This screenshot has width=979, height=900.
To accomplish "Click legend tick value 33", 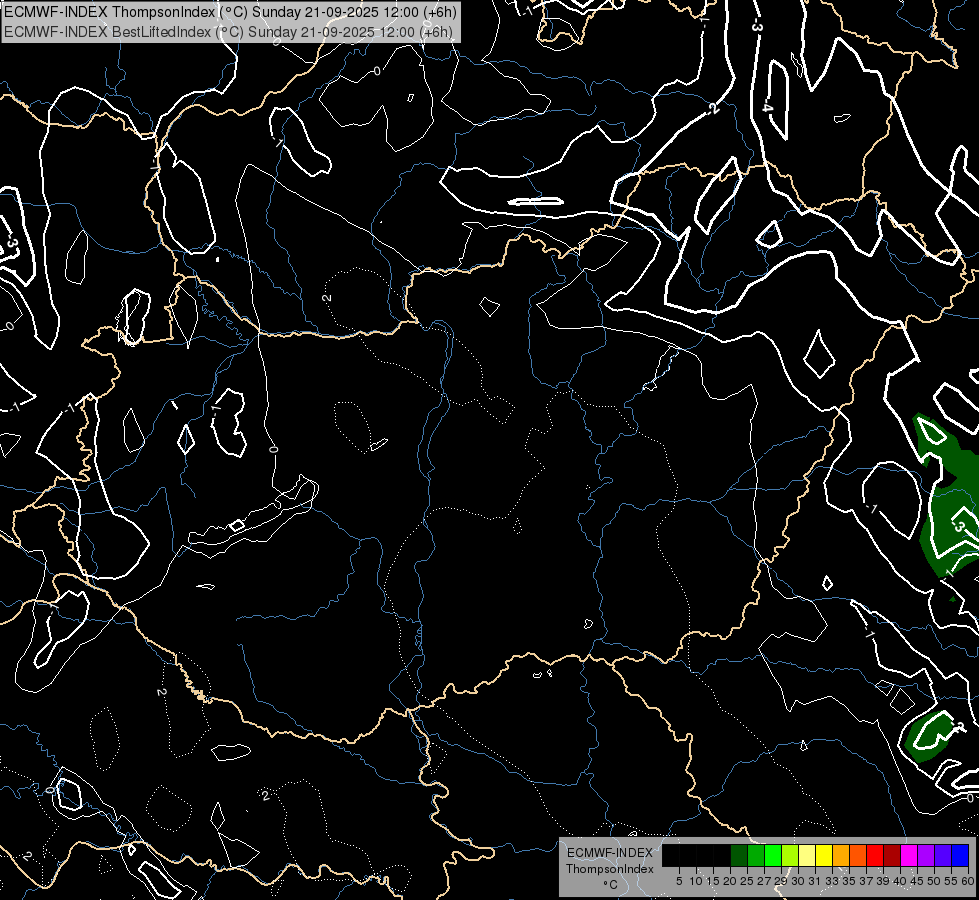I will [832, 881].
